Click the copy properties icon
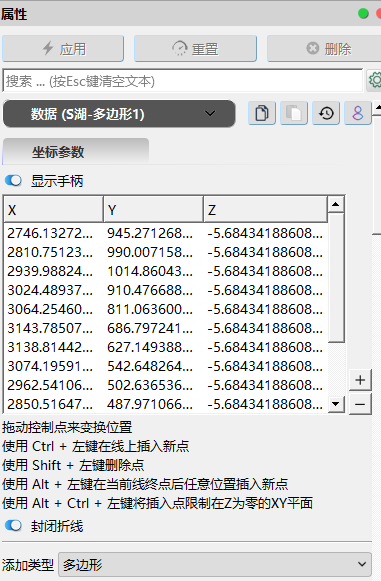 coord(262,113)
